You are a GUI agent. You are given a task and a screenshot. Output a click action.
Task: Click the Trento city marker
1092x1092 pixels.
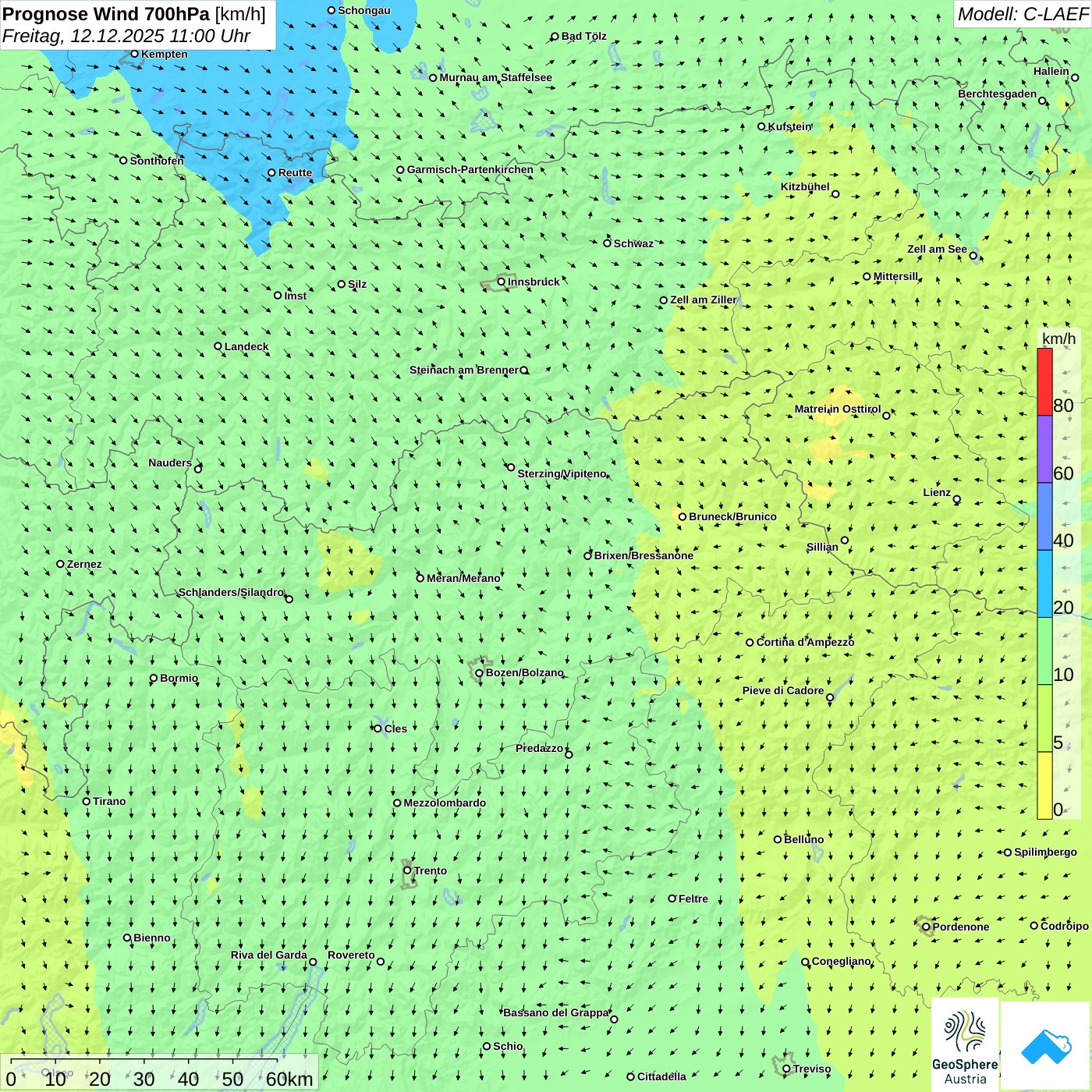(407, 870)
